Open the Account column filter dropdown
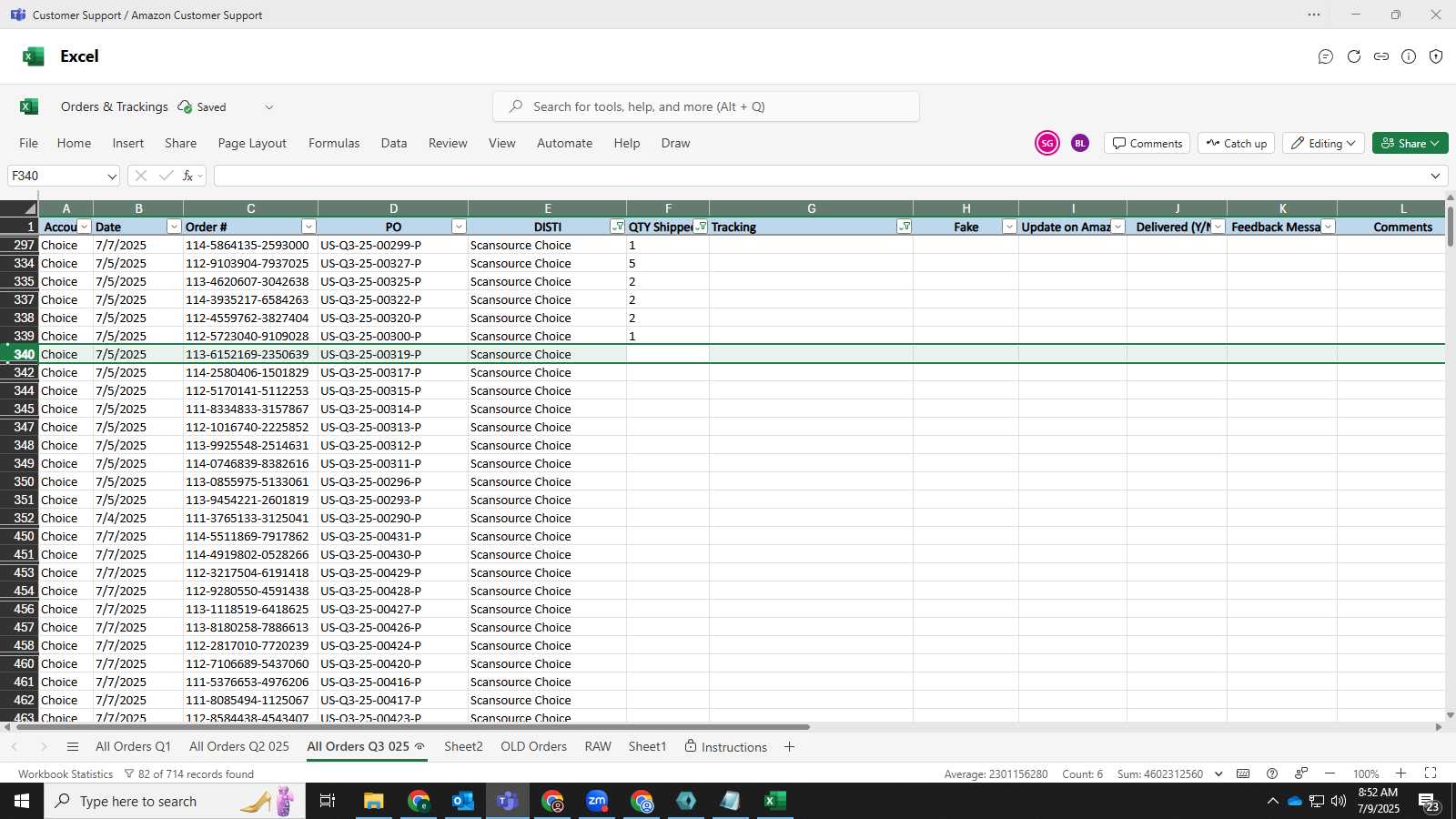1456x819 pixels. click(85, 227)
